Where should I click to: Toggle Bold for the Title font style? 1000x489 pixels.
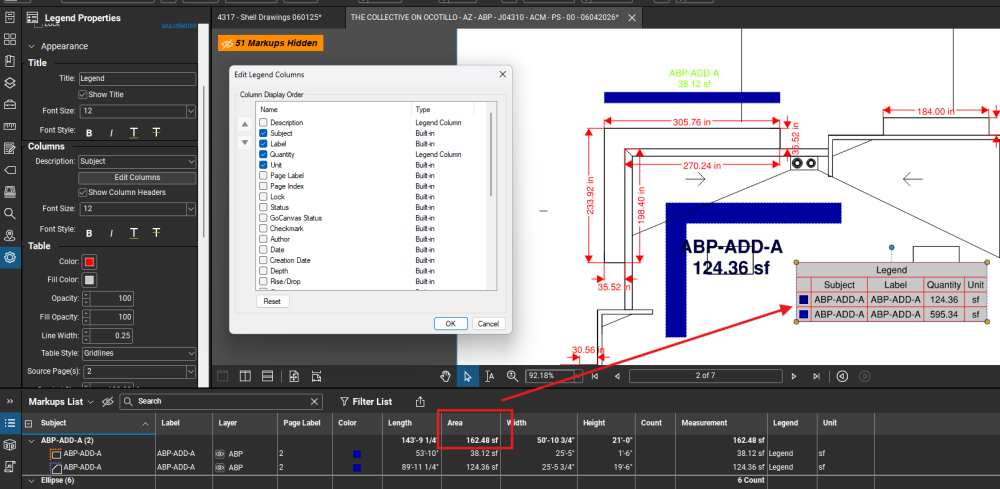pyautogui.click(x=89, y=133)
